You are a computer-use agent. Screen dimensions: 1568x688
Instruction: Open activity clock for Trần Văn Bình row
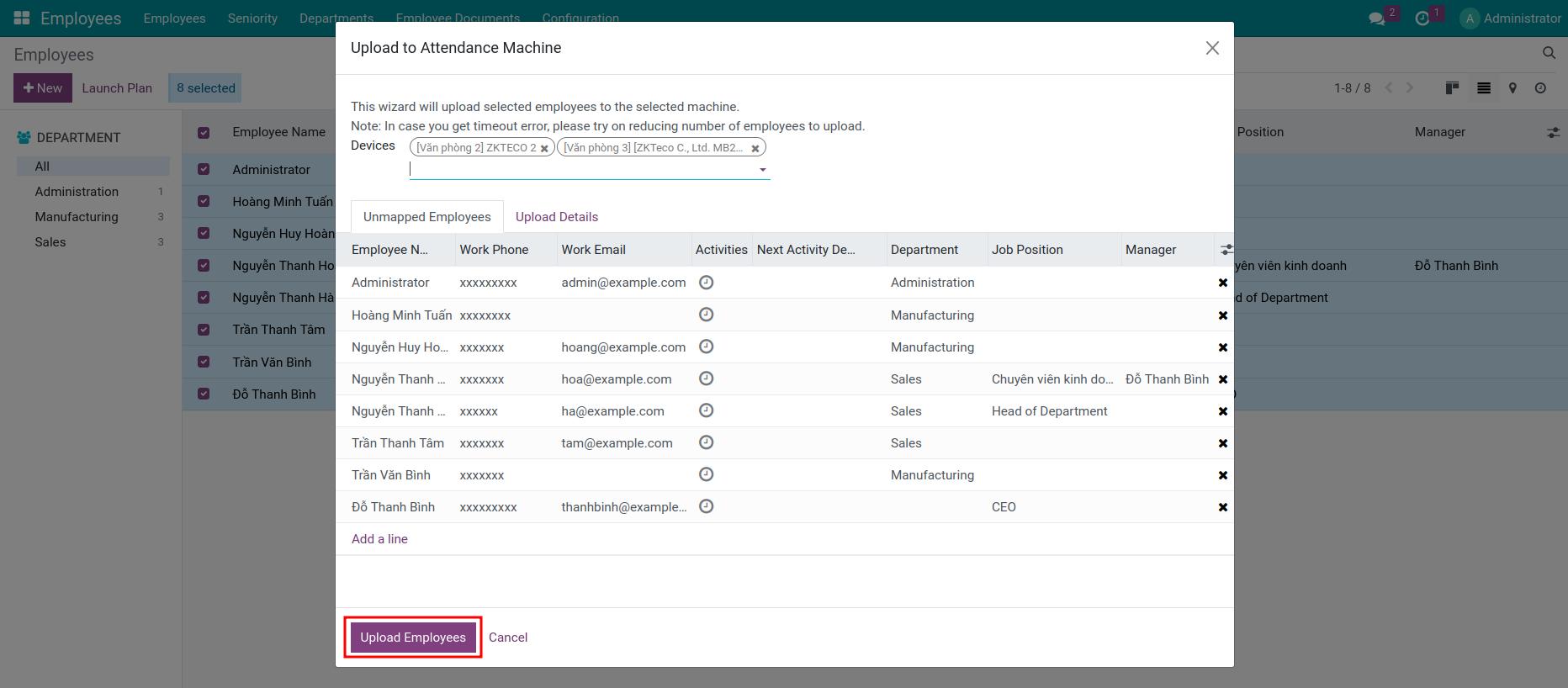[x=707, y=474]
